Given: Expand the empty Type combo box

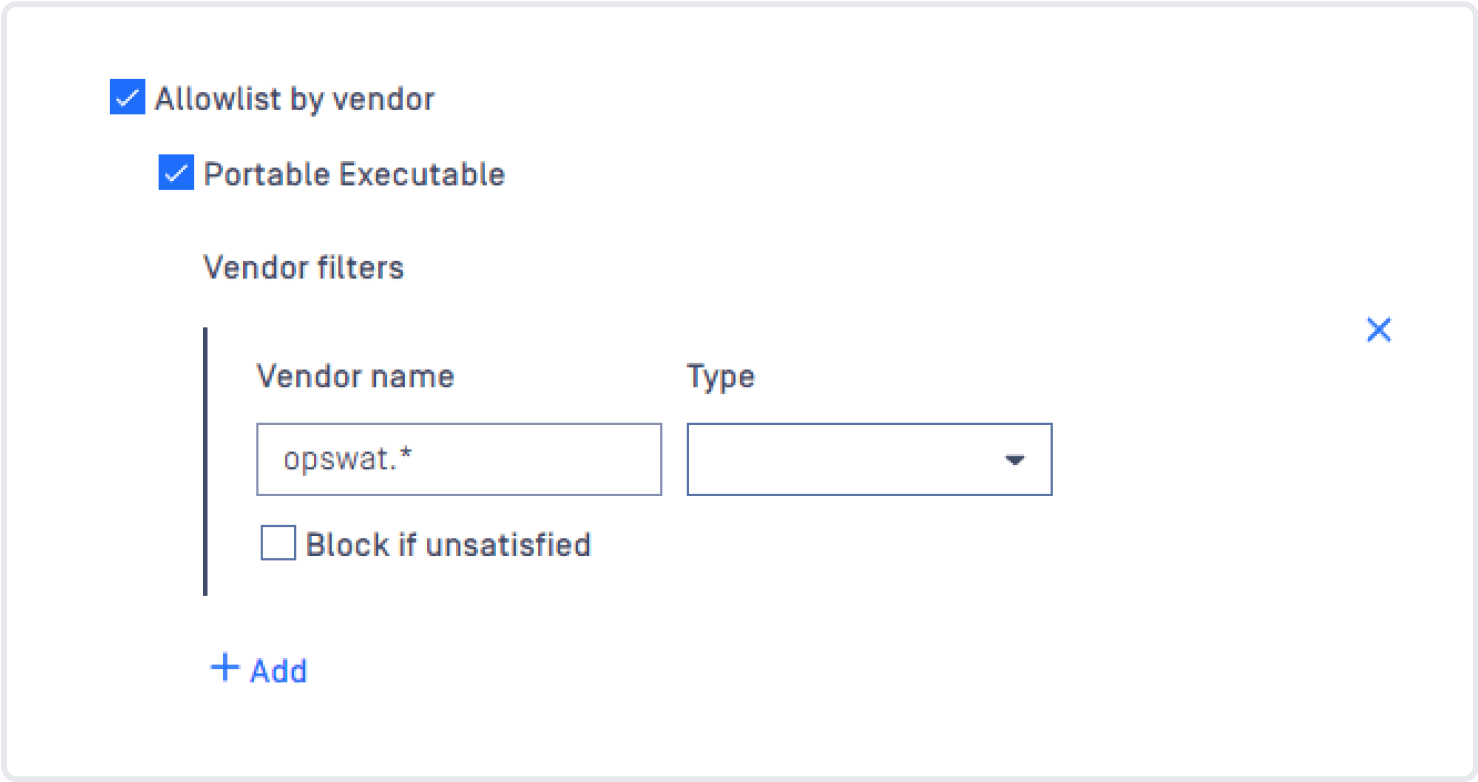Looking at the screenshot, I should 869,460.
